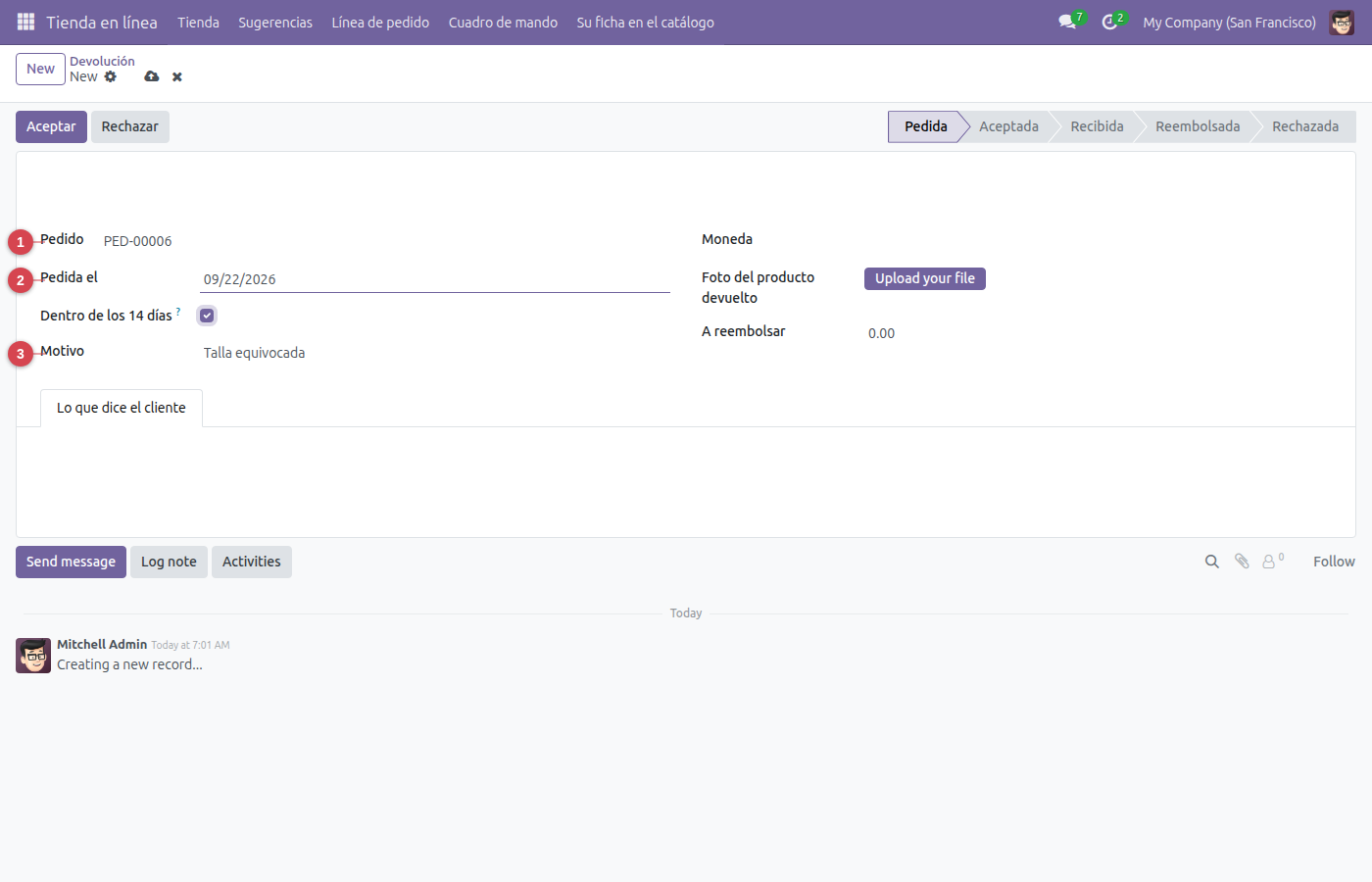Click the New record button

point(40,69)
